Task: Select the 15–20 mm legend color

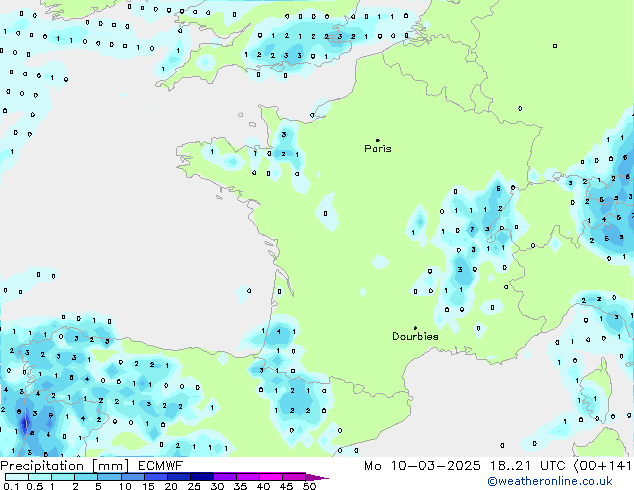Action: (156, 477)
